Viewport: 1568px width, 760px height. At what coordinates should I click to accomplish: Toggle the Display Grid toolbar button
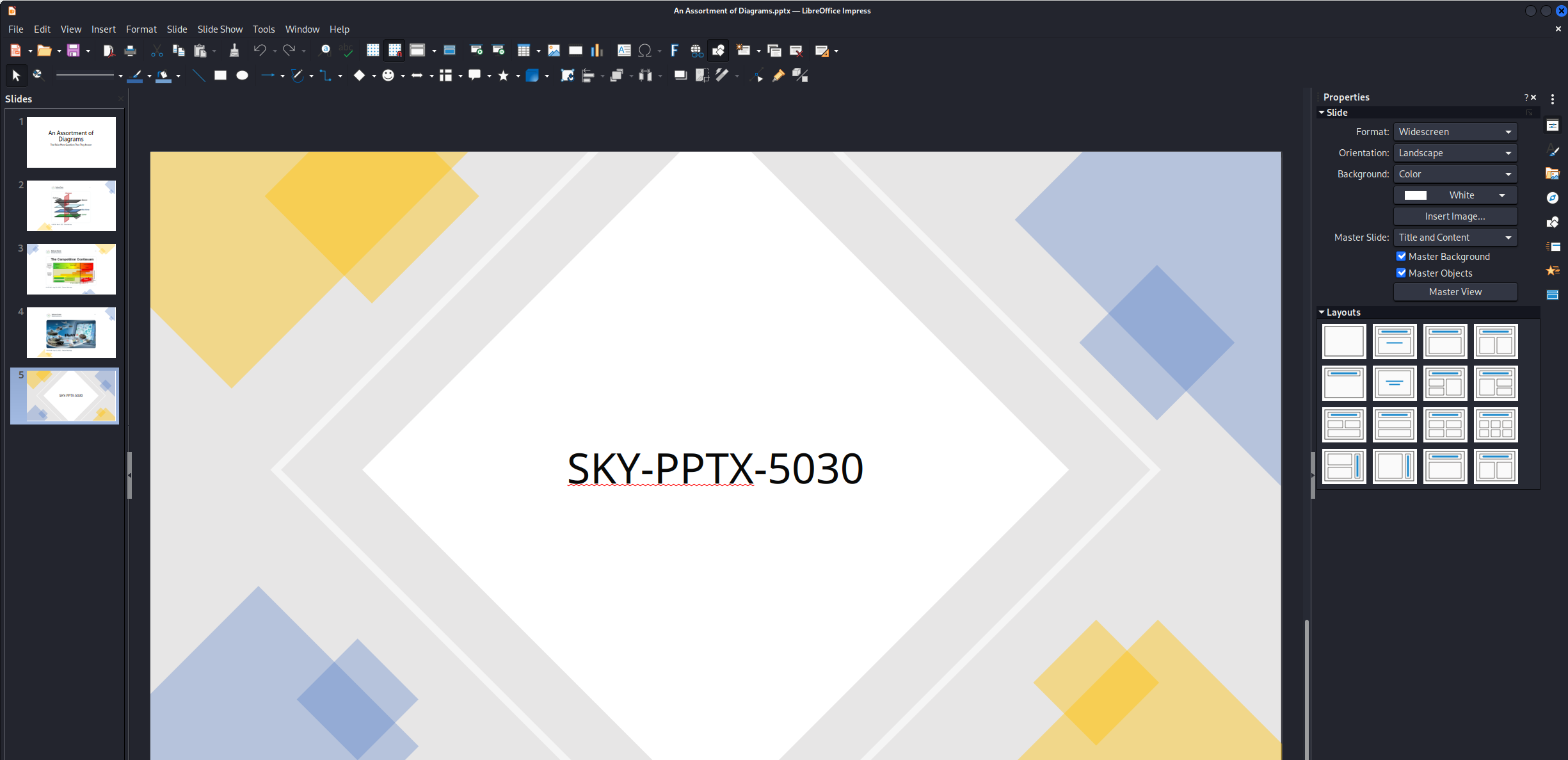[372, 51]
